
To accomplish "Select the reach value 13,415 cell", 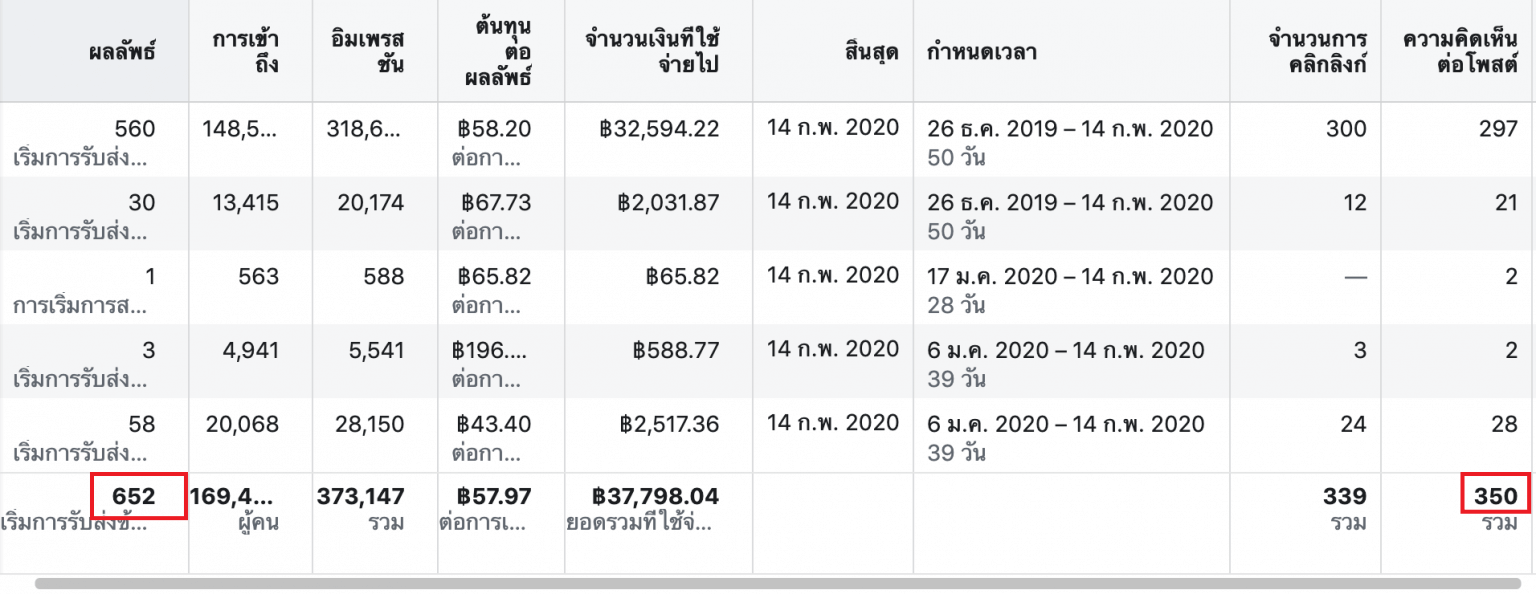I will (x=246, y=203).
